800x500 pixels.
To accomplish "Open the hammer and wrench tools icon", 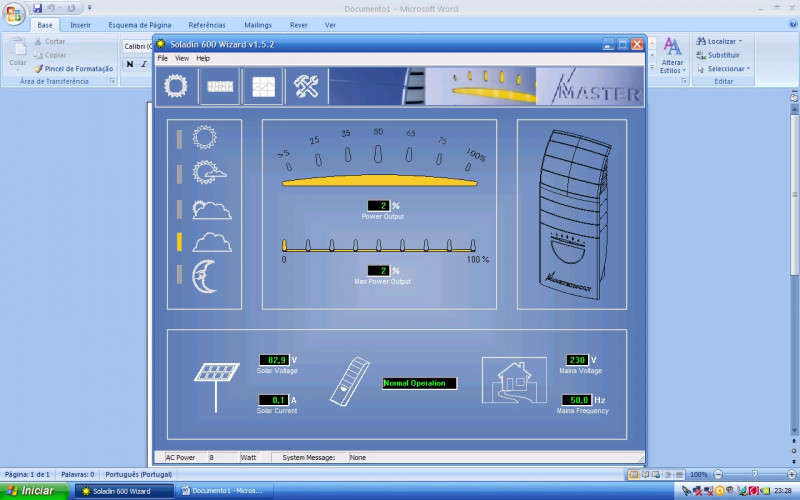I will 306,86.
